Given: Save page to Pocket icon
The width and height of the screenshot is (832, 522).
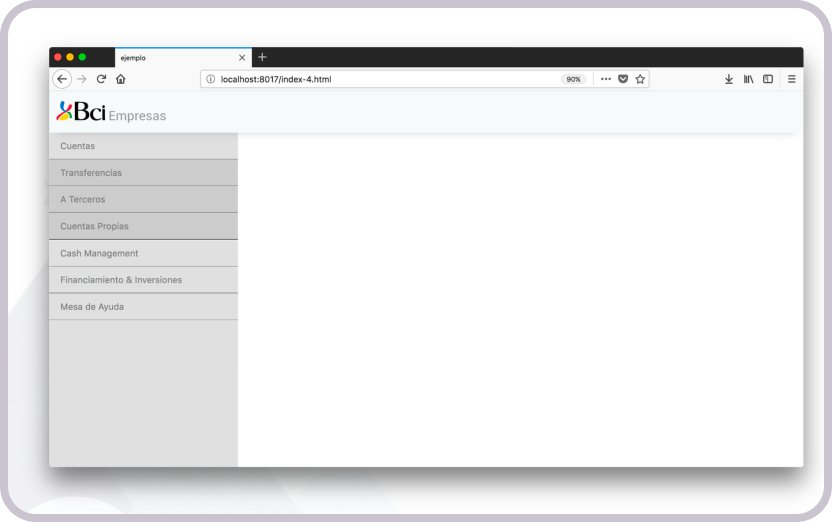Looking at the screenshot, I should [623, 79].
